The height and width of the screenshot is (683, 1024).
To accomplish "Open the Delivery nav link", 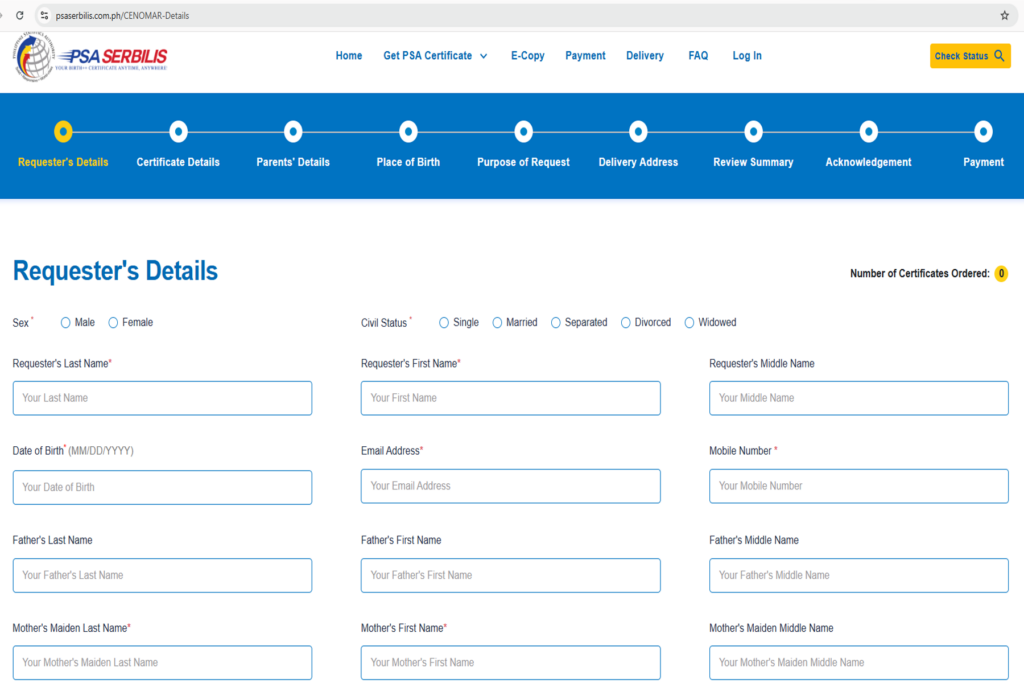I will [x=645, y=56].
